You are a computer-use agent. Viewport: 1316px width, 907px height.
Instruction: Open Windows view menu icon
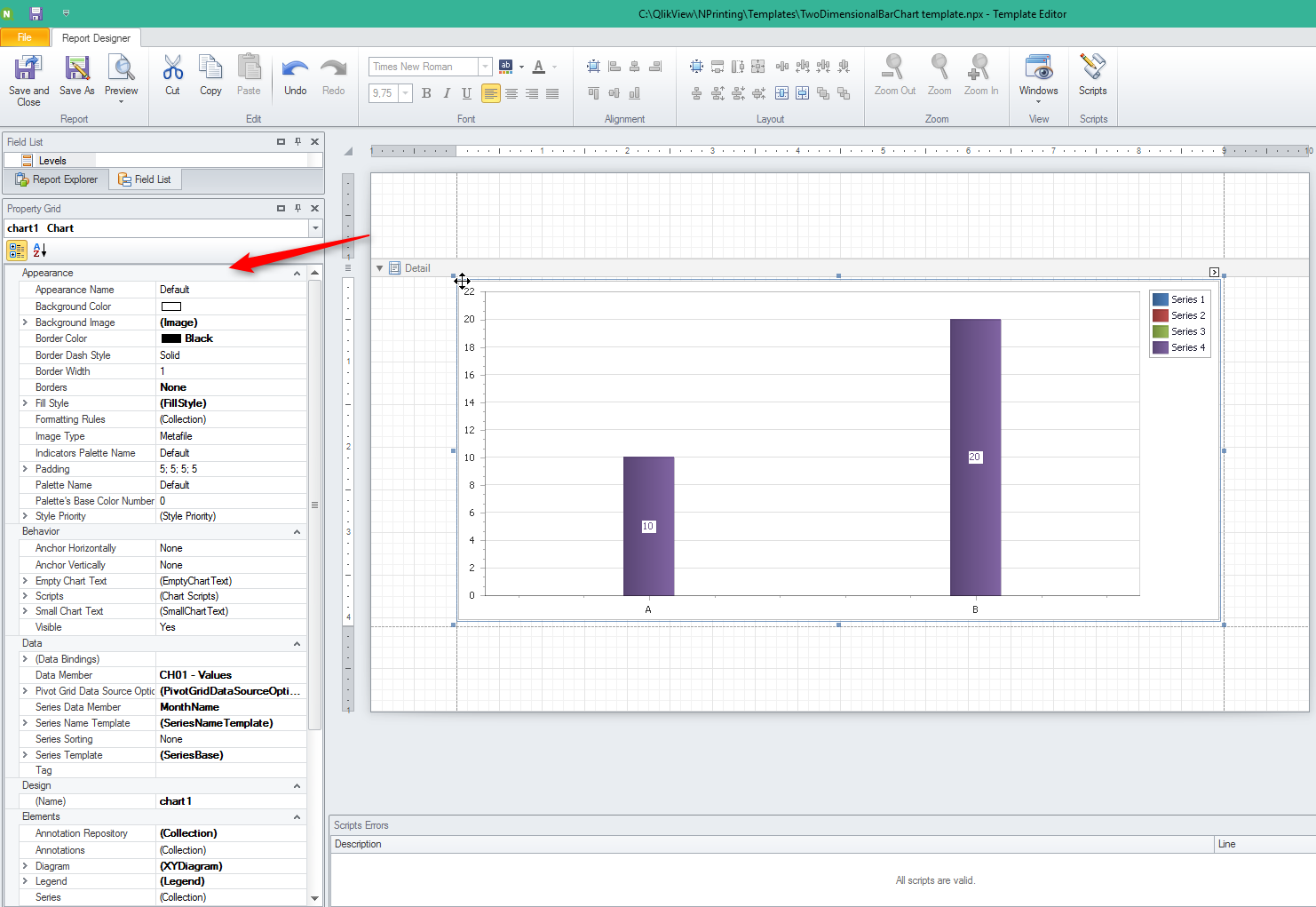pos(1038,68)
